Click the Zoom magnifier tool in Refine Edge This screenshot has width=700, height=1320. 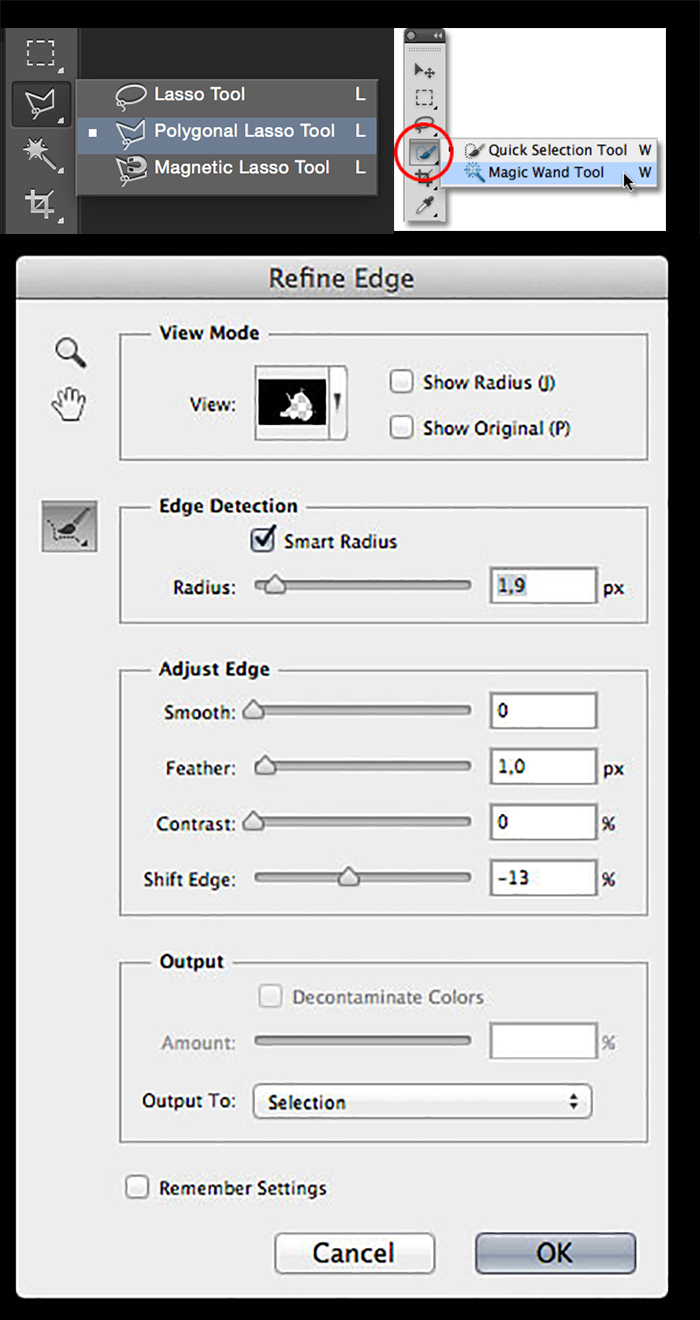pyautogui.click(x=70, y=352)
